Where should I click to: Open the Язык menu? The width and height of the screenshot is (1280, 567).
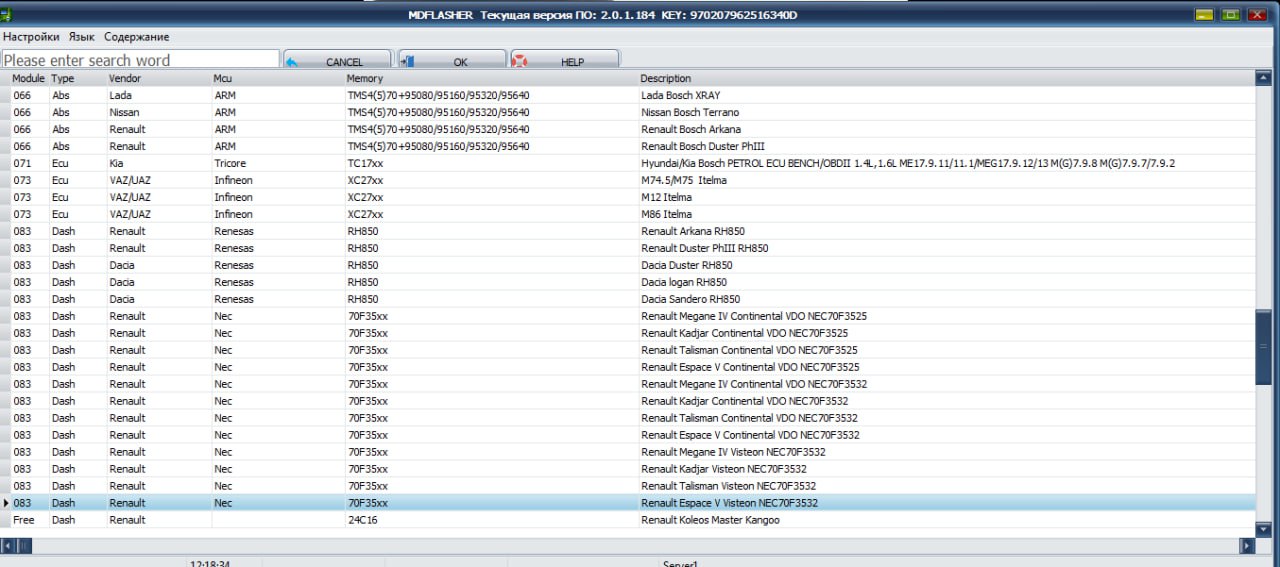[x=82, y=37]
